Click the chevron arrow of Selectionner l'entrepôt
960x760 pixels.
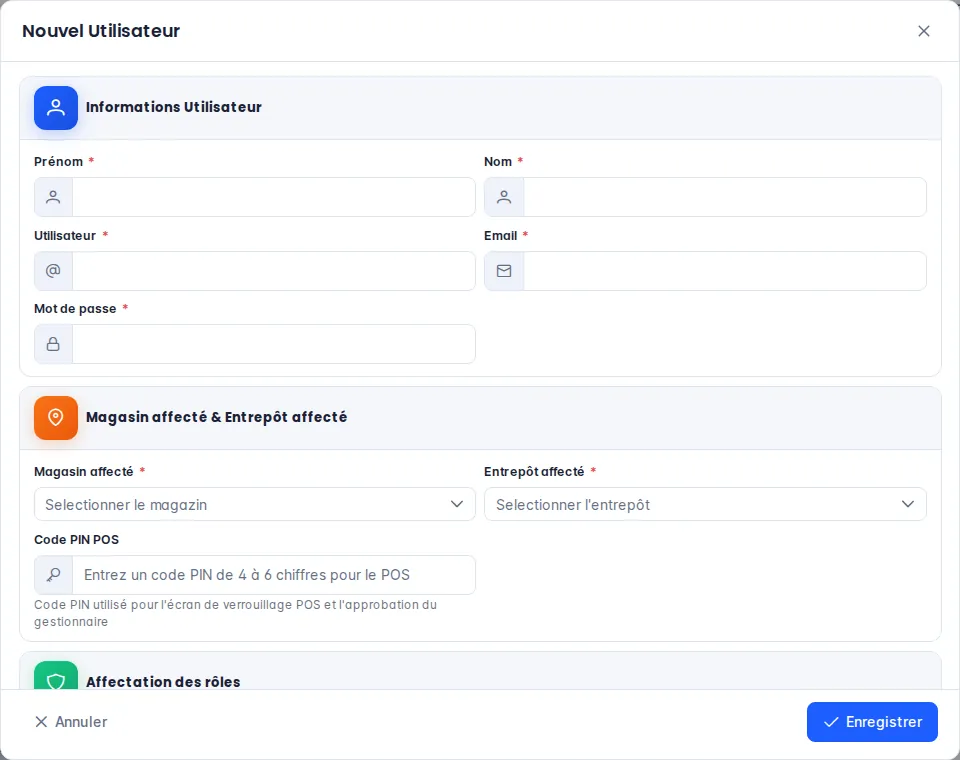click(x=908, y=504)
